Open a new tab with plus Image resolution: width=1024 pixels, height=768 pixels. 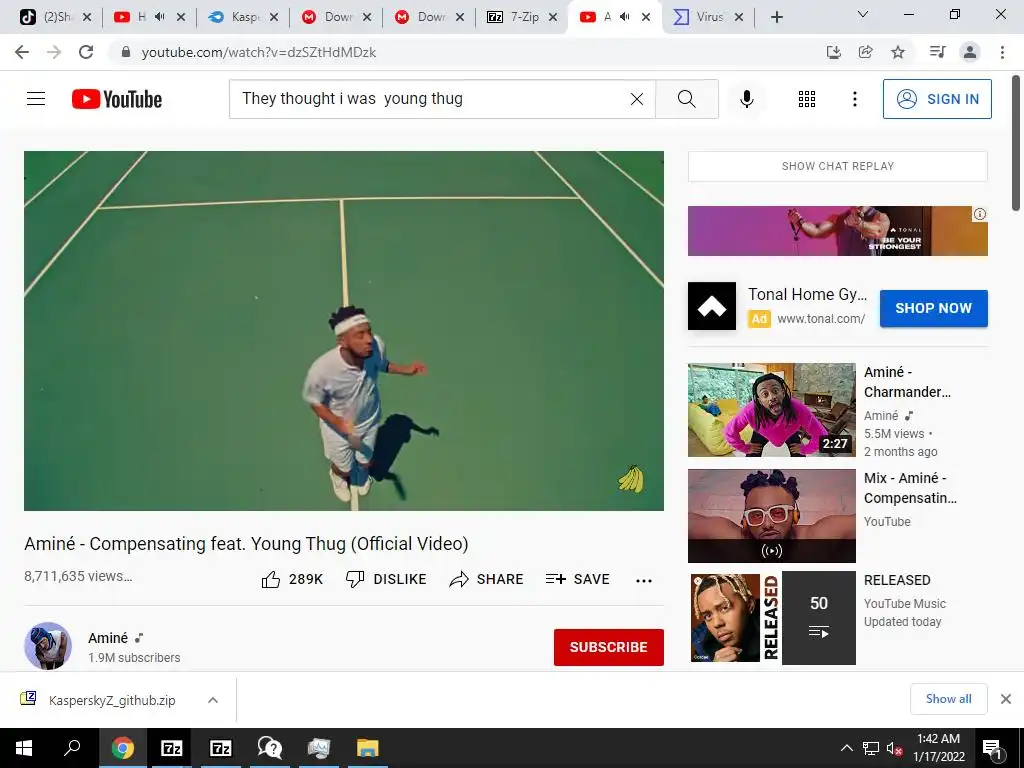coord(776,17)
